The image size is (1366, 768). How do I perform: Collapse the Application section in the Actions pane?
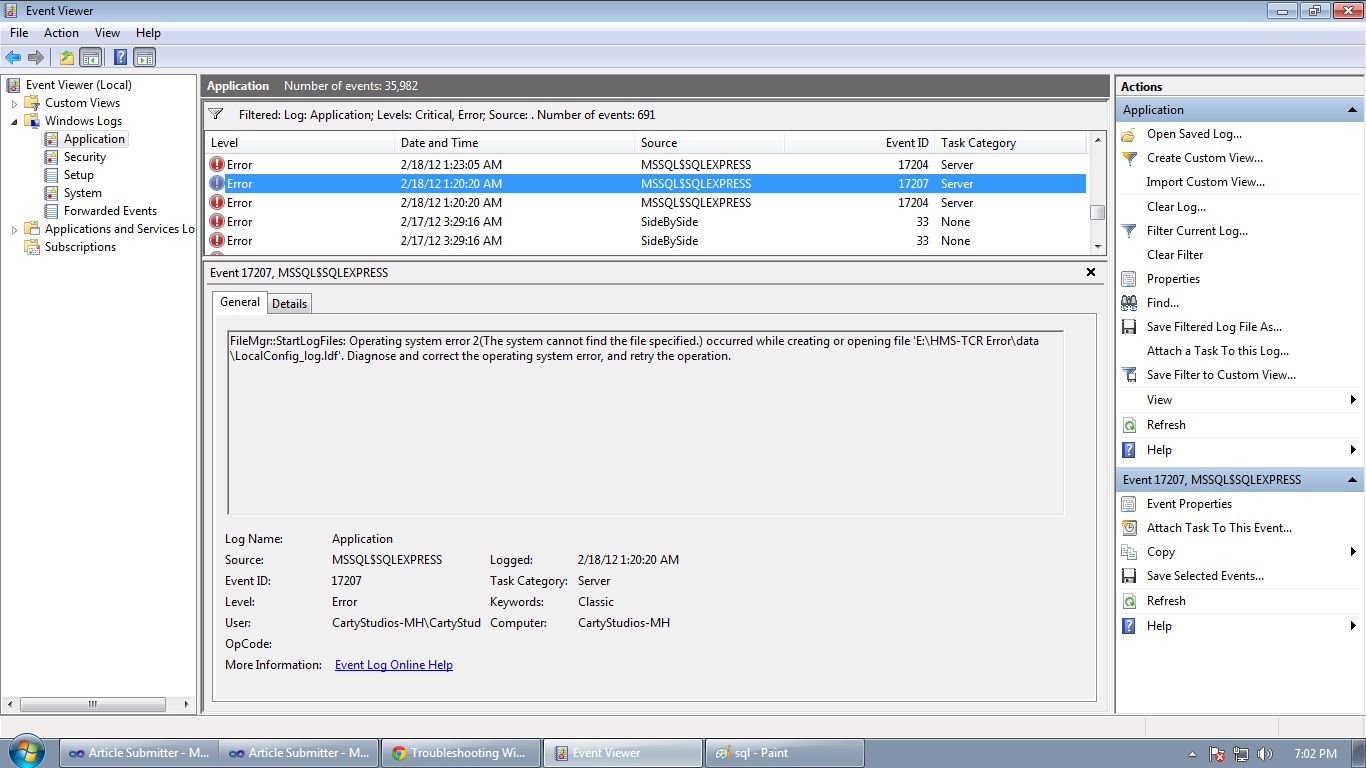pos(1352,110)
